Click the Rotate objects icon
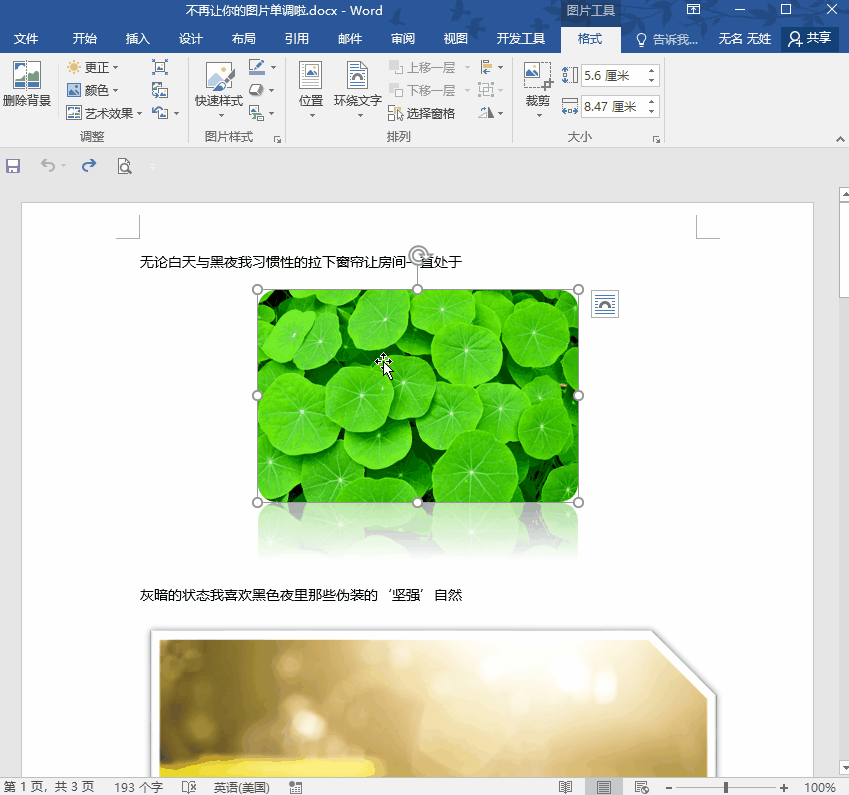Viewport: 849px width, 795px height. pos(486,113)
